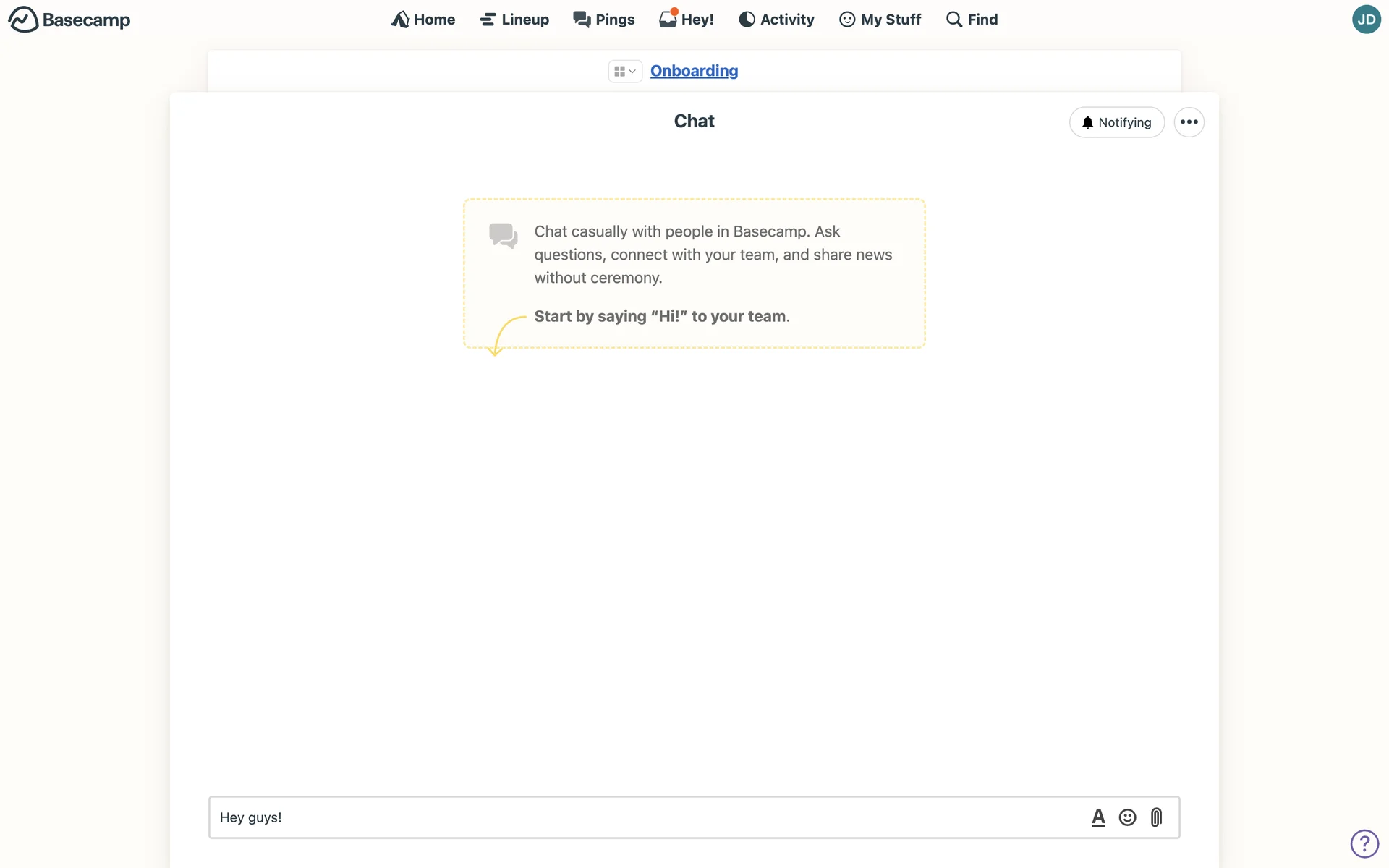Image resolution: width=1389 pixels, height=868 pixels.
Task: Open Find search in navigation
Action: click(x=972, y=20)
